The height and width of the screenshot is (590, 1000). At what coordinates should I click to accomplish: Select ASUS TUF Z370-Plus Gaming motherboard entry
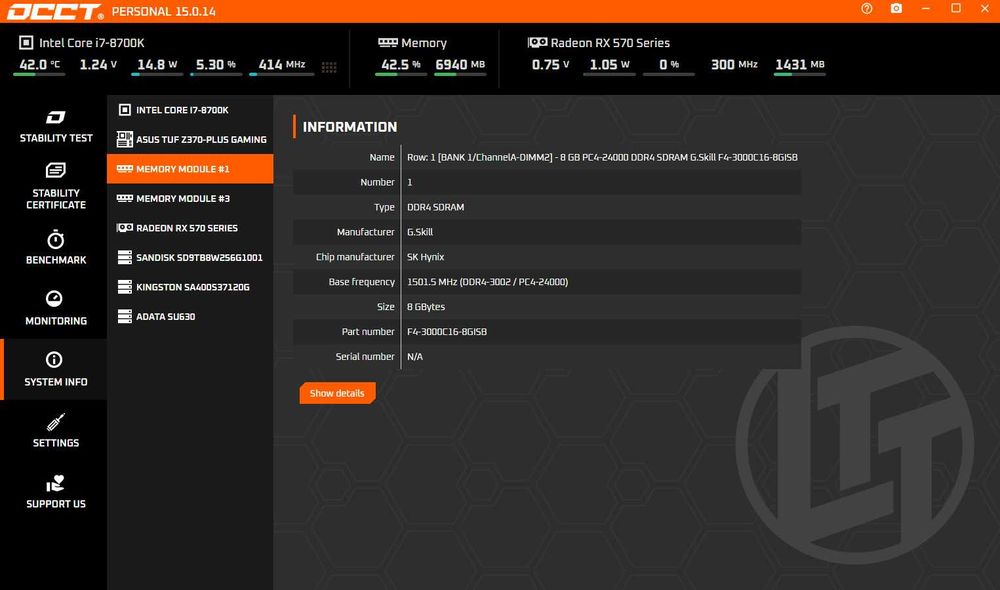190,139
